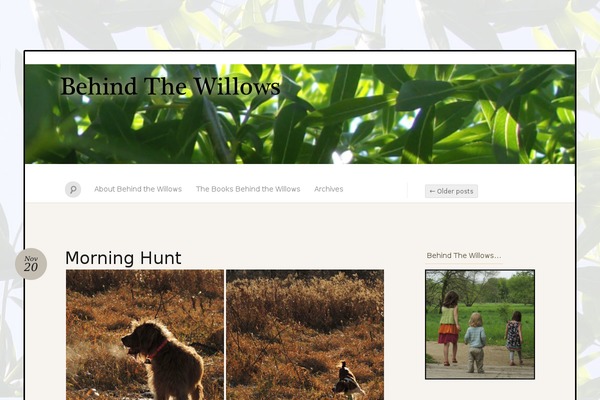The width and height of the screenshot is (600, 400).
Task: Click the Behind The Willows site title
Action: 170,87
